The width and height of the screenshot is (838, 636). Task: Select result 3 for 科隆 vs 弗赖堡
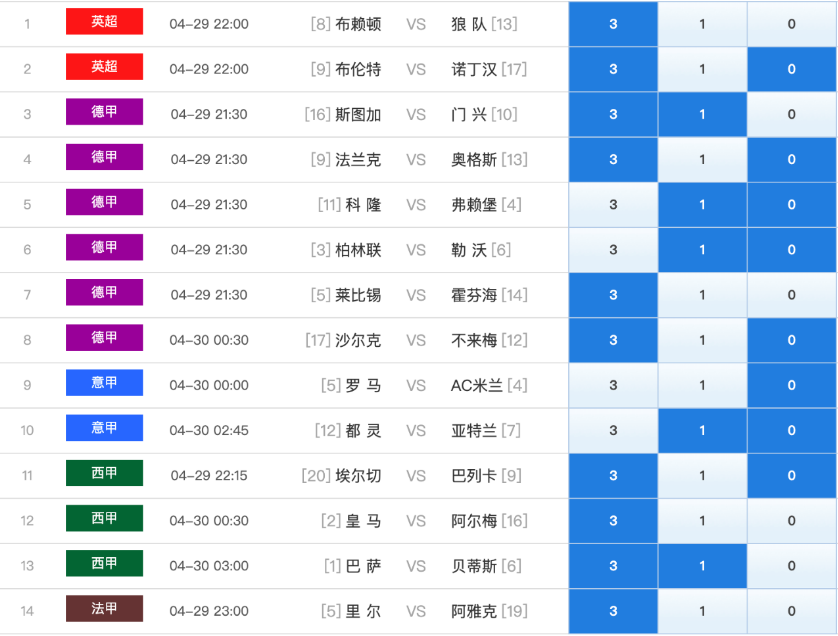tap(613, 205)
